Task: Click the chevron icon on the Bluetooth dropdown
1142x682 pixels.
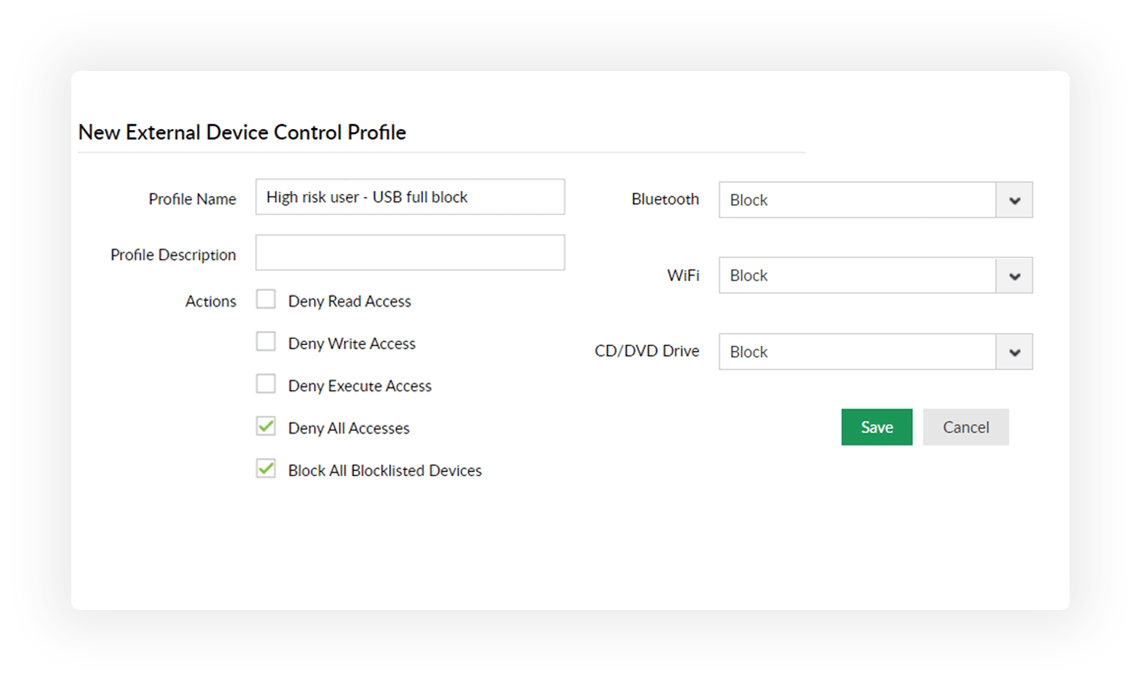Action: click(x=1015, y=200)
